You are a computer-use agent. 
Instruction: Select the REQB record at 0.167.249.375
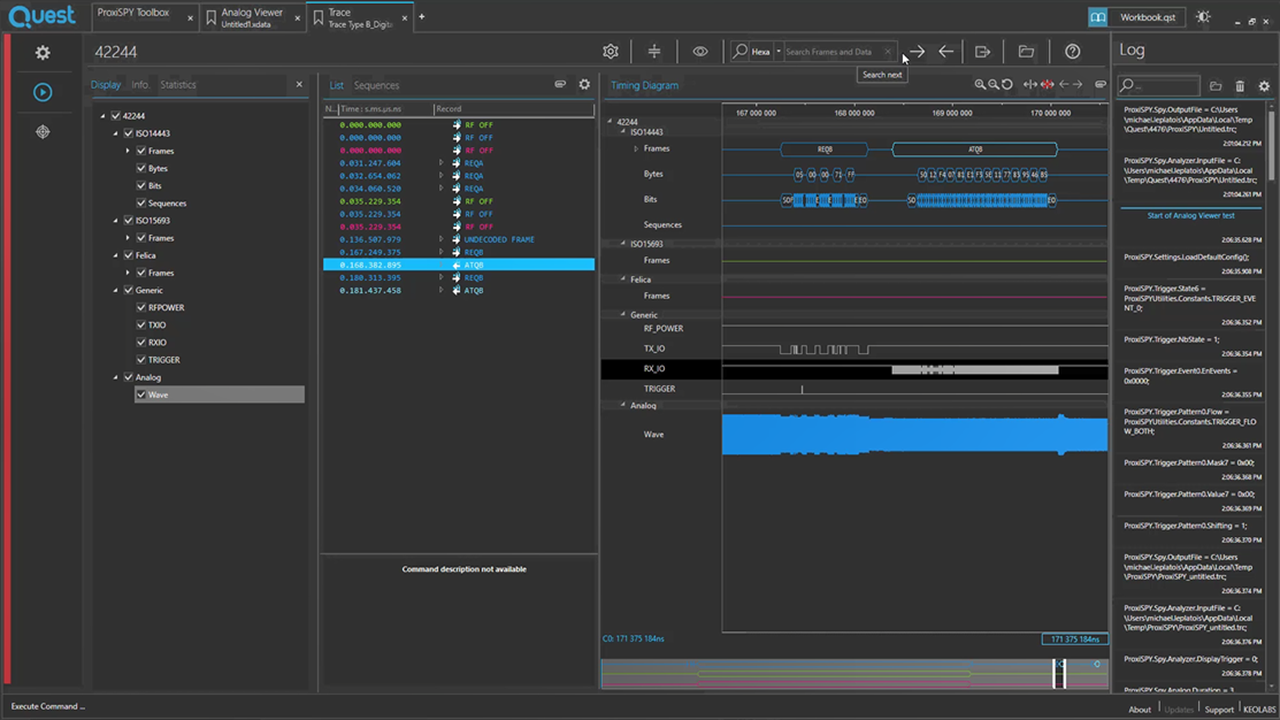(459, 252)
